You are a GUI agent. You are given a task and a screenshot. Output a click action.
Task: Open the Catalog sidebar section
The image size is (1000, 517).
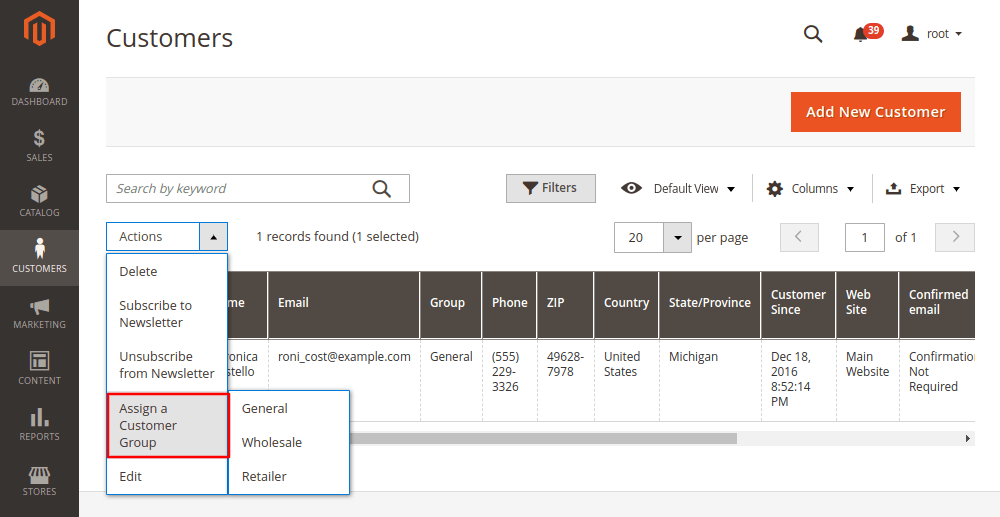click(x=40, y=201)
